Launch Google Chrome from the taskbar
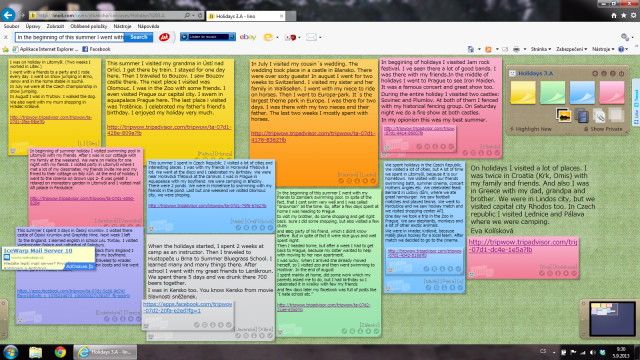This screenshot has height=360, width=640. 60,352
